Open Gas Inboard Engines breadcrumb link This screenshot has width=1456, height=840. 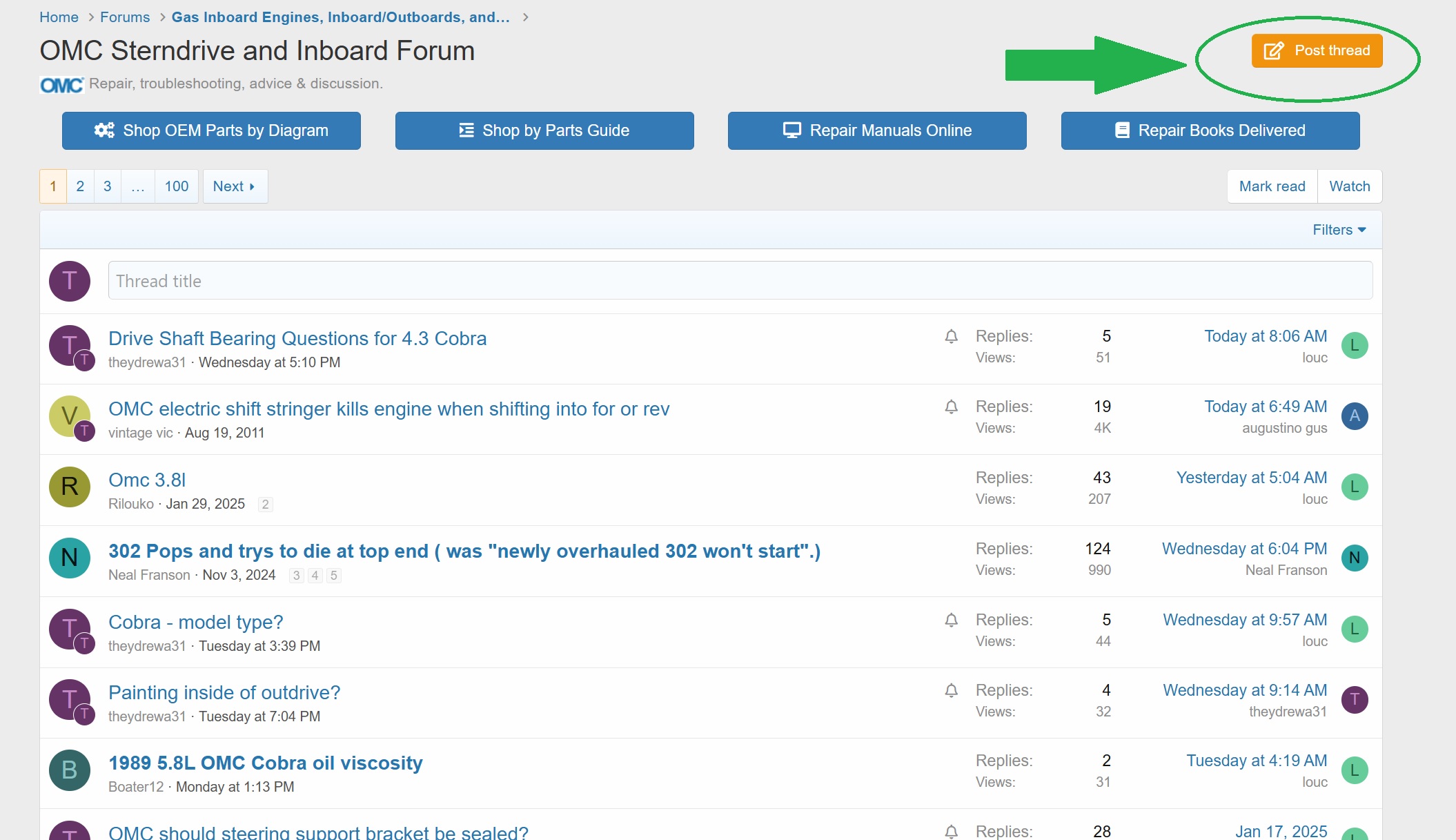point(341,17)
